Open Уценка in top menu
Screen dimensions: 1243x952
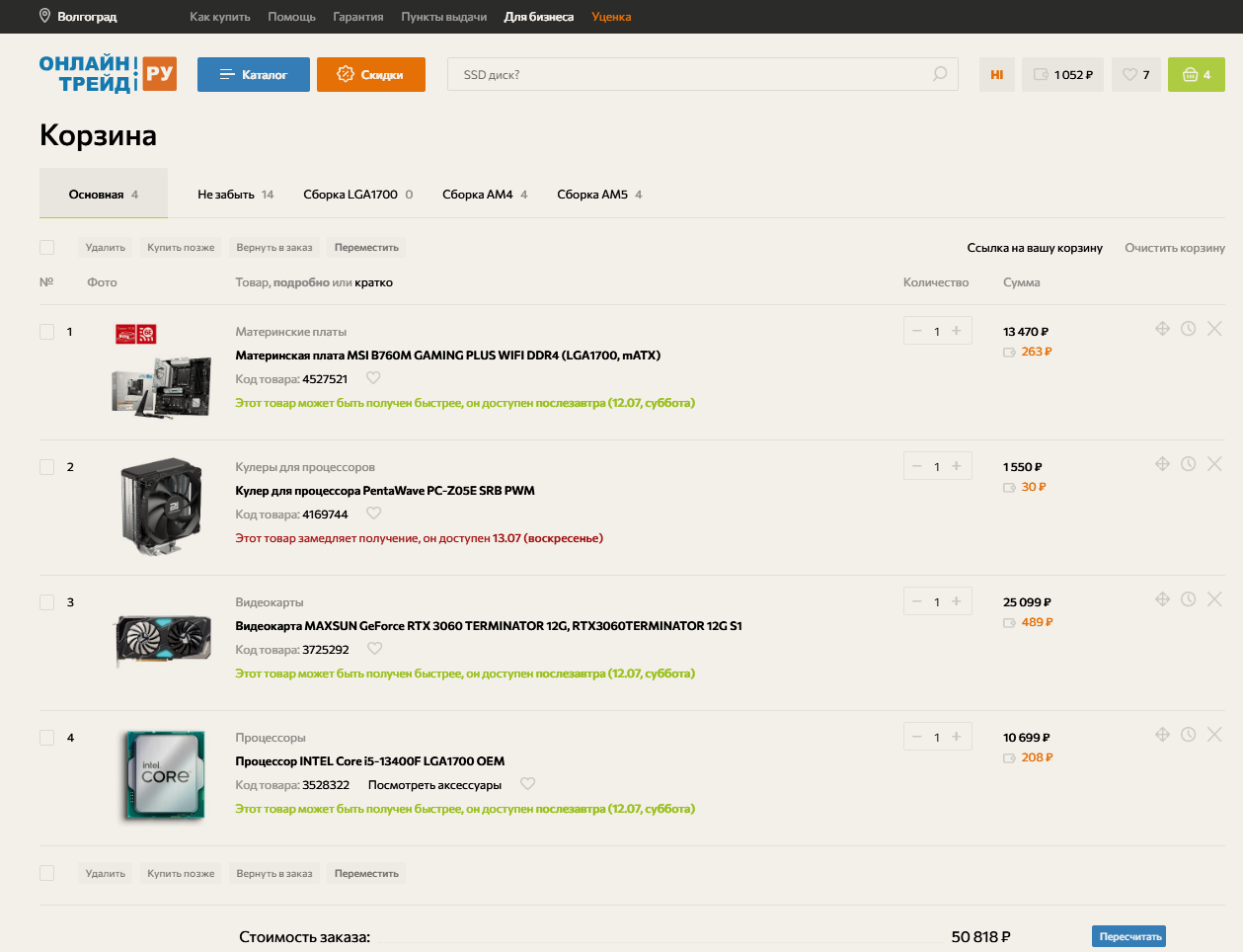click(x=611, y=17)
